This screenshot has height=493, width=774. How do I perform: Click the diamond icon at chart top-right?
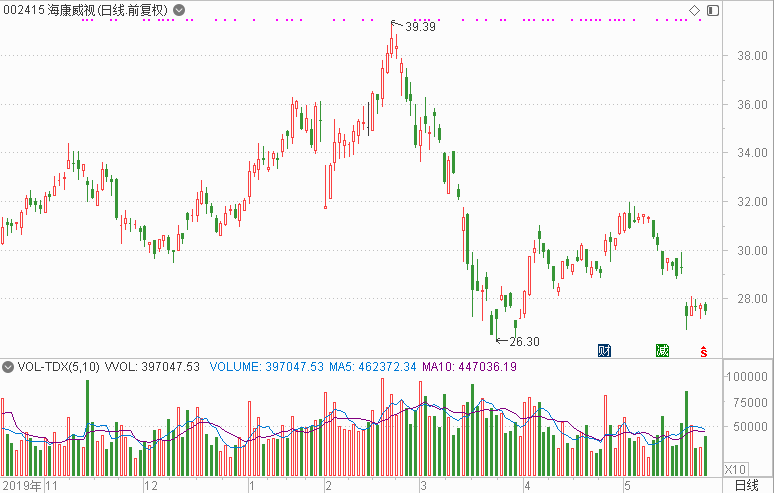point(695,10)
